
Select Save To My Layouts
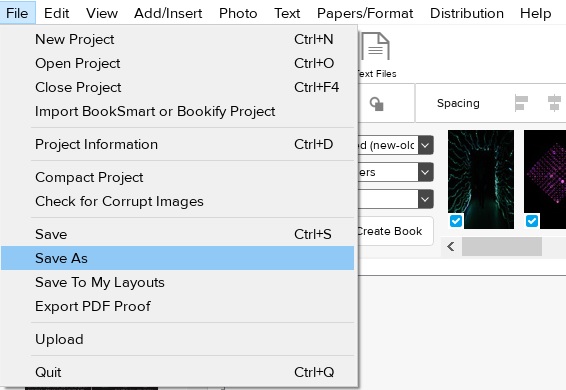(x=178, y=282)
